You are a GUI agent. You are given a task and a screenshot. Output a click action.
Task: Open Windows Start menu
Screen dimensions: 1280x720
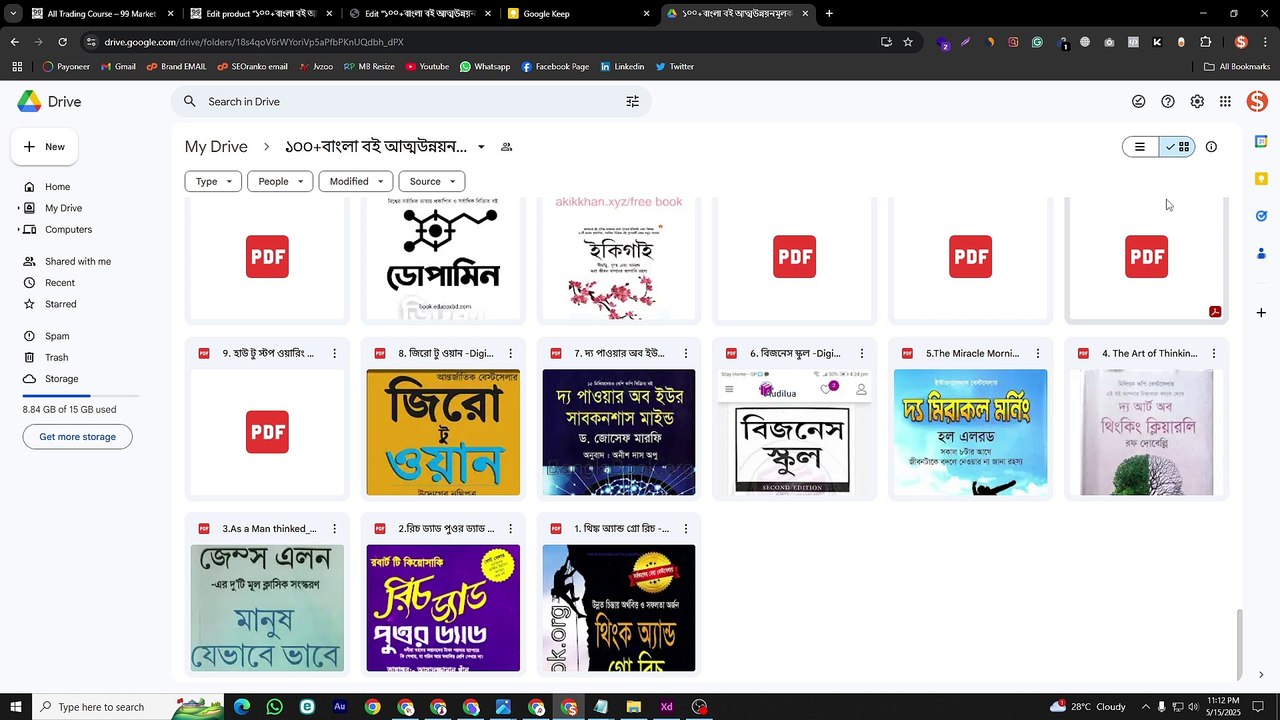[16, 707]
